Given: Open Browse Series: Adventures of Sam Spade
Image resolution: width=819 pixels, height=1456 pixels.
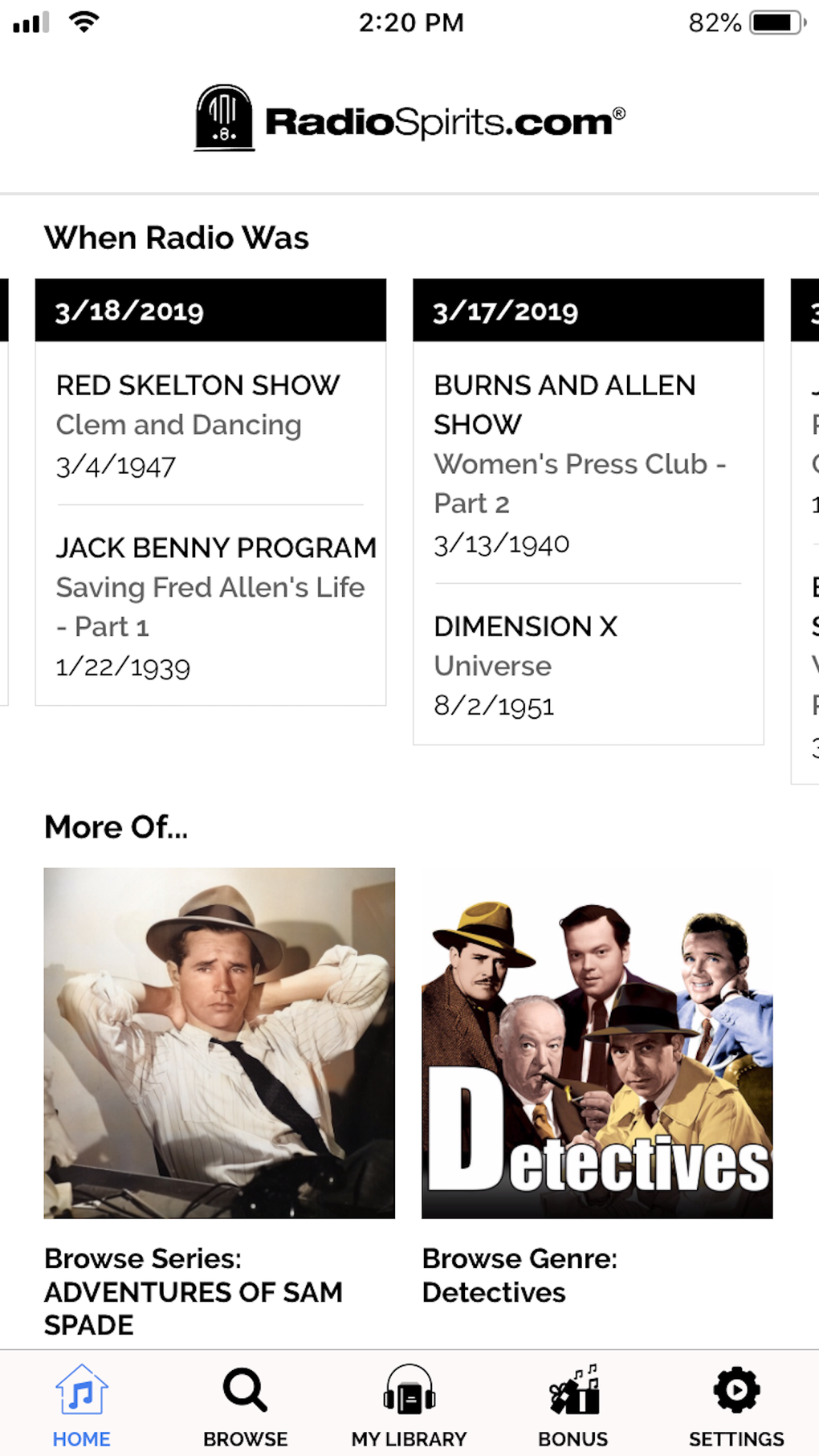Looking at the screenshot, I should click(x=193, y=1291).
